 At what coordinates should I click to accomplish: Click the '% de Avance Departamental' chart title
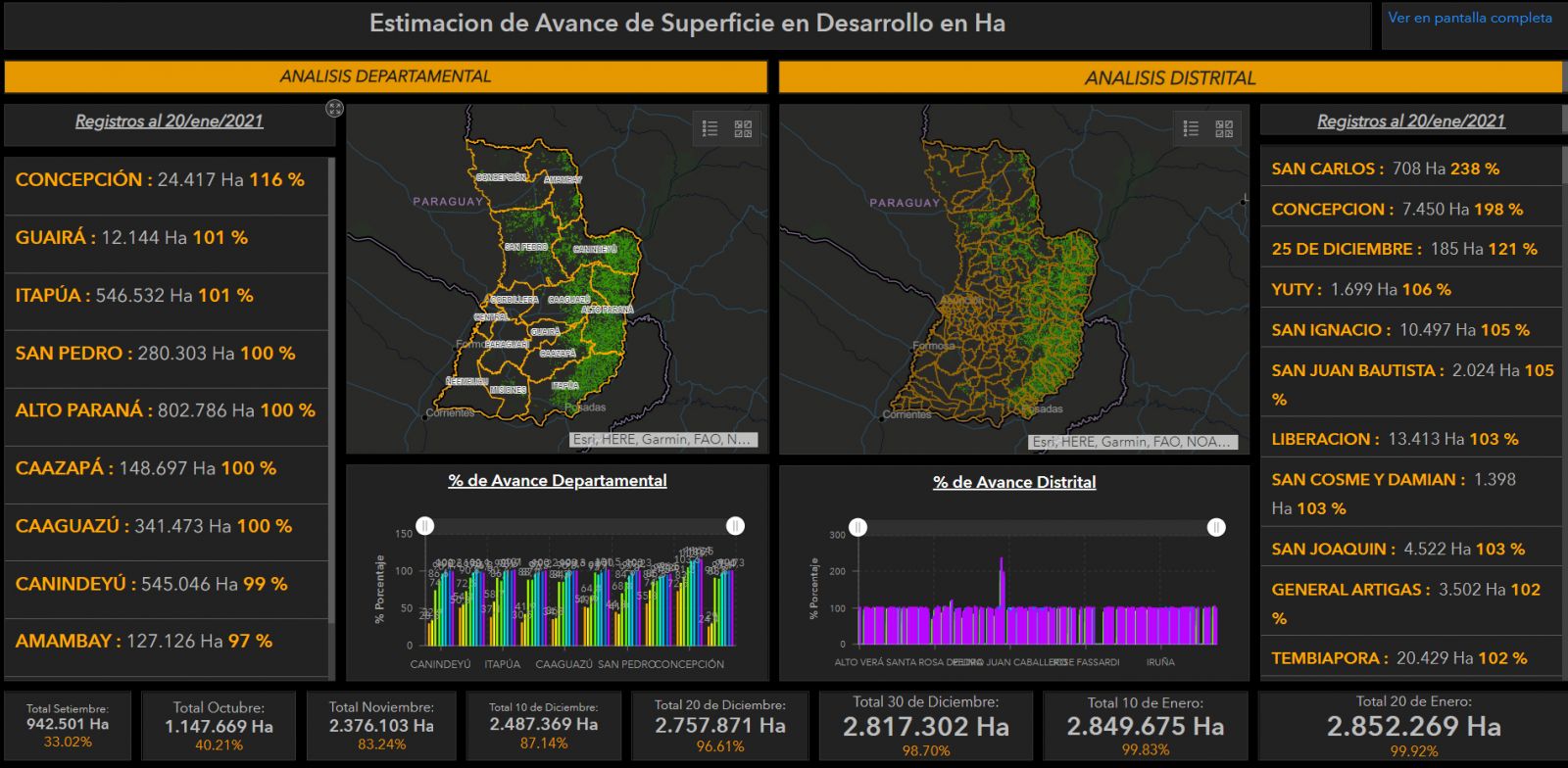tap(557, 481)
